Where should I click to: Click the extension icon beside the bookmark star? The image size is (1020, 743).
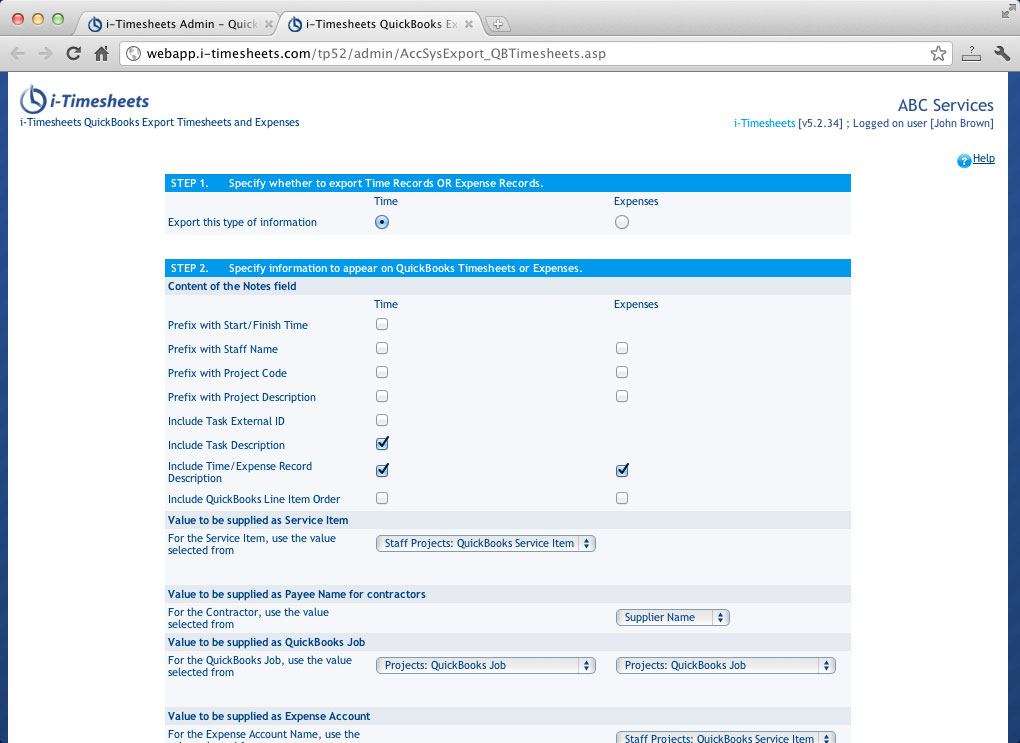pos(971,53)
